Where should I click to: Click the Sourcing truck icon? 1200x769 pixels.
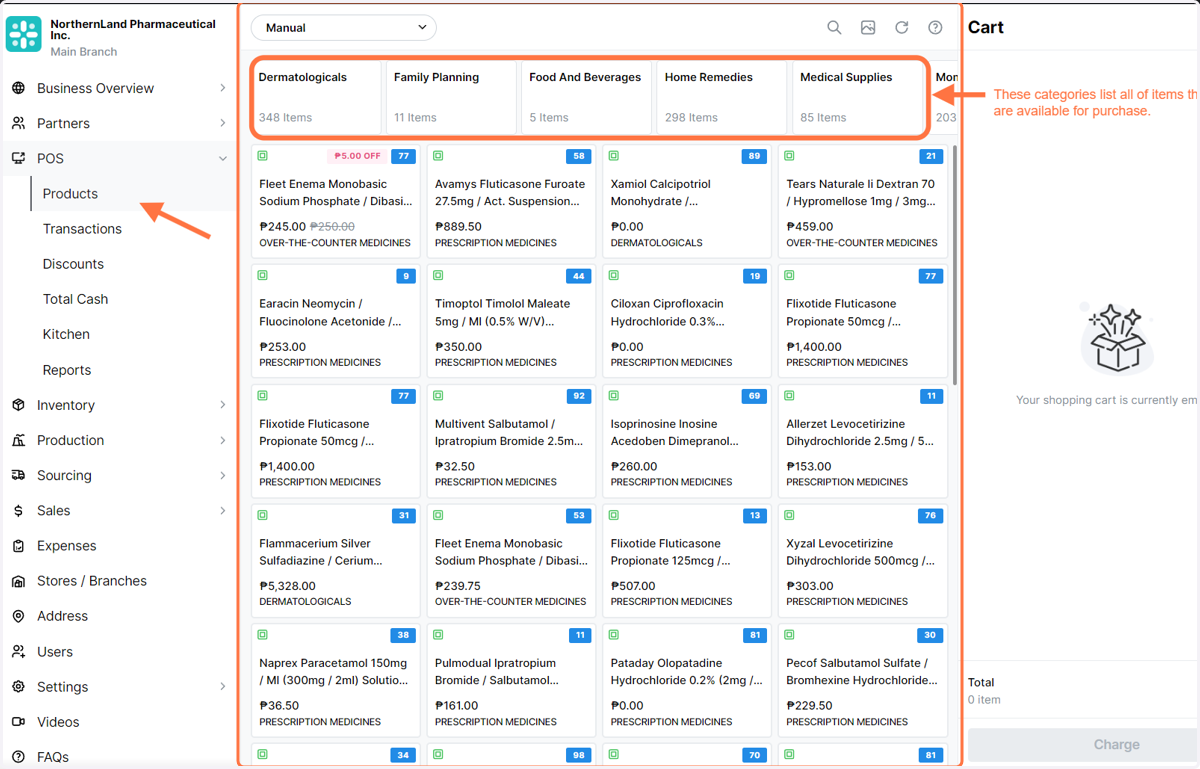tap(18, 475)
